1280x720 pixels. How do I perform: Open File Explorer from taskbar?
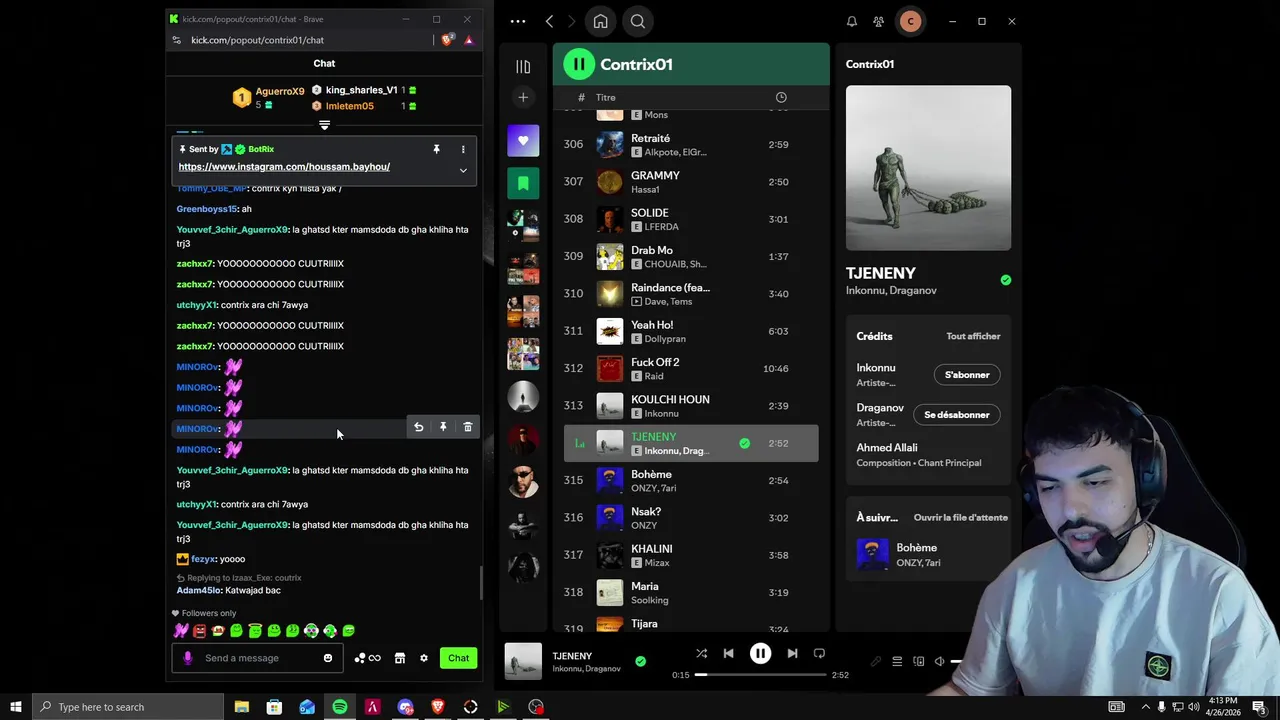tap(241, 707)
